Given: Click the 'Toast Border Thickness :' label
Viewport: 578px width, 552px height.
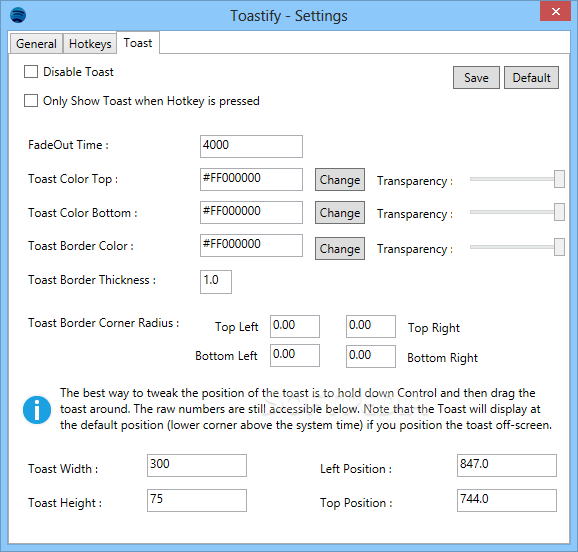Looking at the screenshot, I should click(x=92, y=280).
